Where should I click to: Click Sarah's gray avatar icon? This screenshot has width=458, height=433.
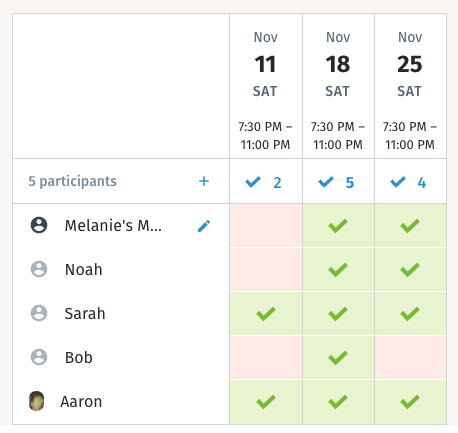tap(39, 313)
